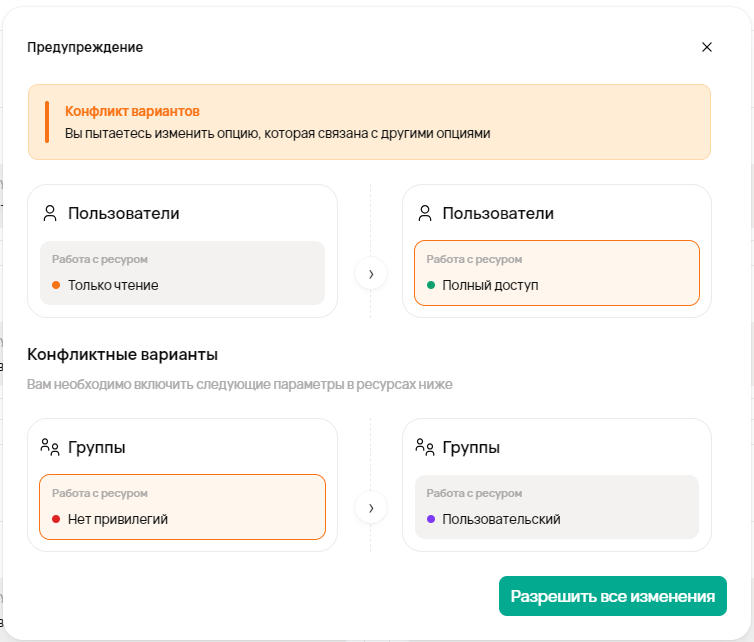754x642 pixels.
Task: Click the red dot beside Нет привилегий
Action: point(56,519)
